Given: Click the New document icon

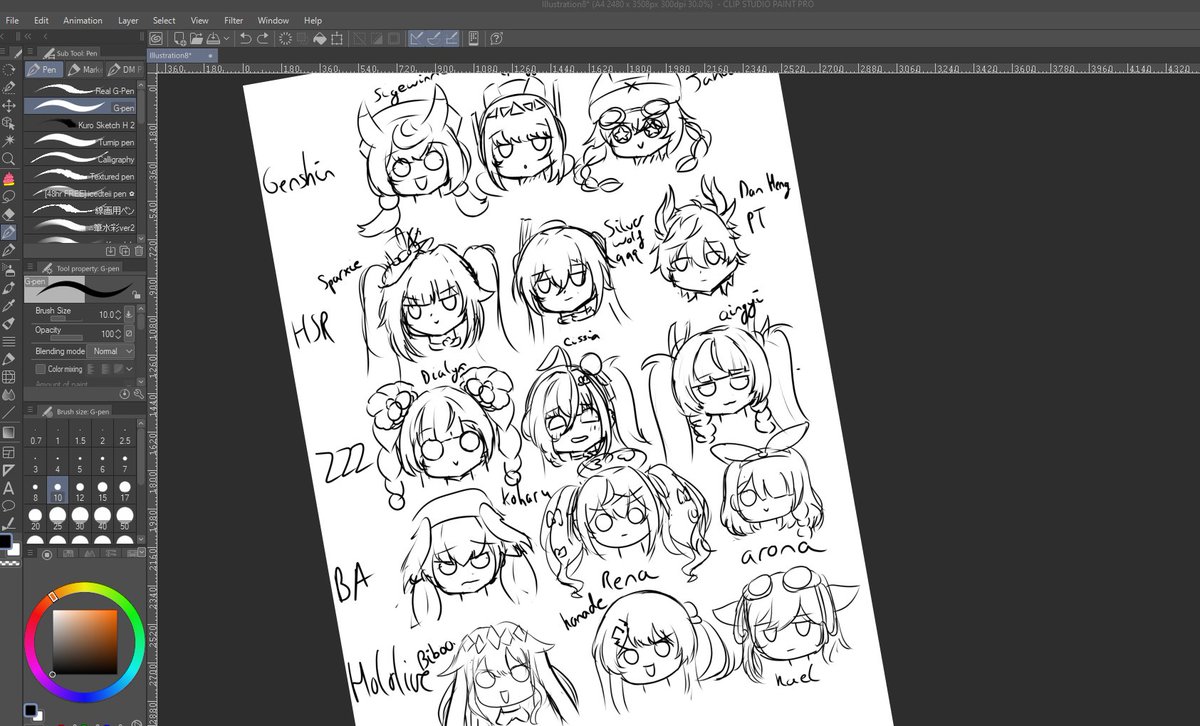Looking at the screenshot, I should coord(180,38).
